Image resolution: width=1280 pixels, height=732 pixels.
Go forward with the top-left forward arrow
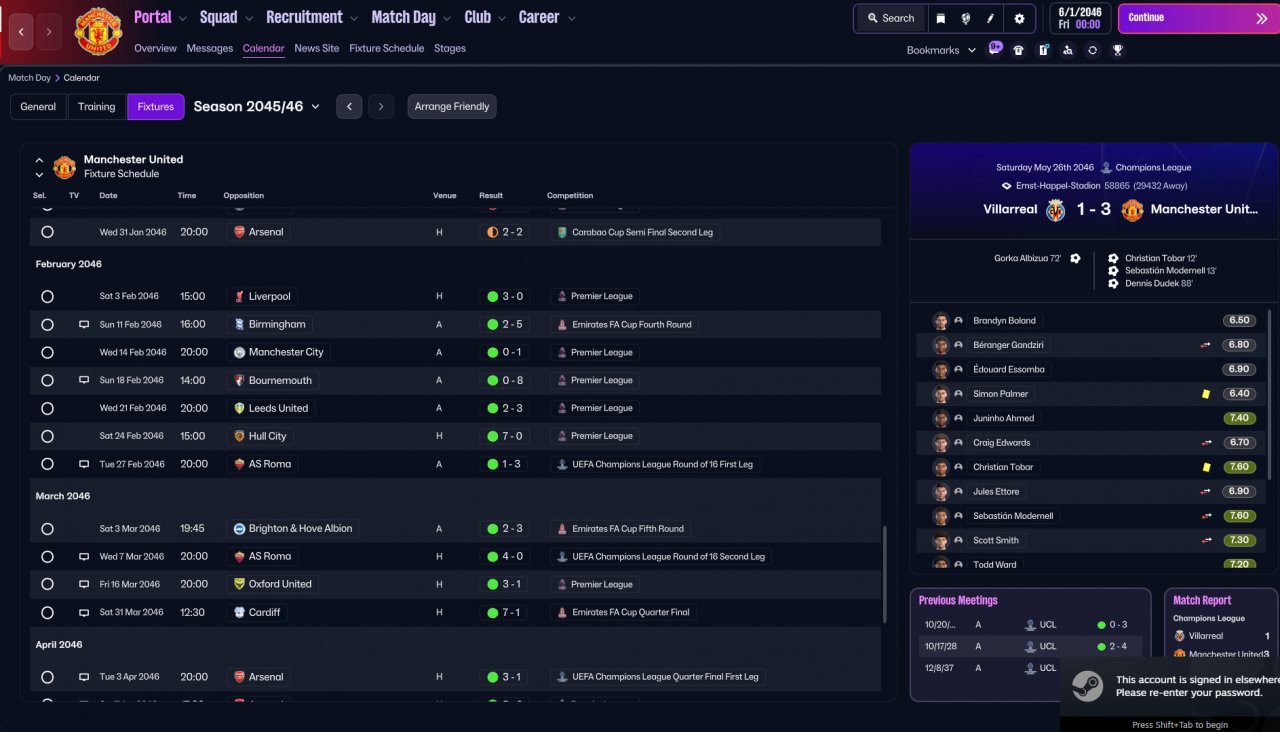51,32
